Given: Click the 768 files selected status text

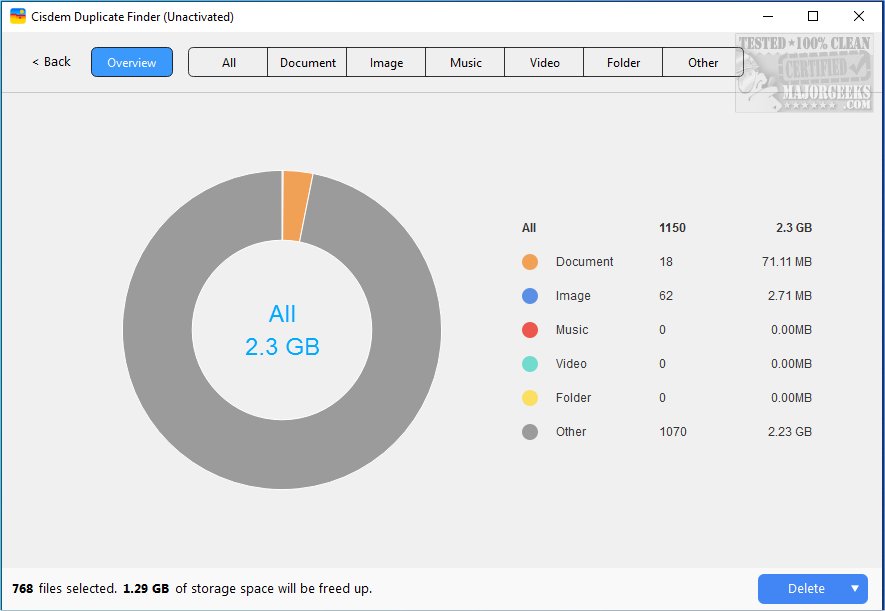Looking at the screenshot, I should point(64,588).
